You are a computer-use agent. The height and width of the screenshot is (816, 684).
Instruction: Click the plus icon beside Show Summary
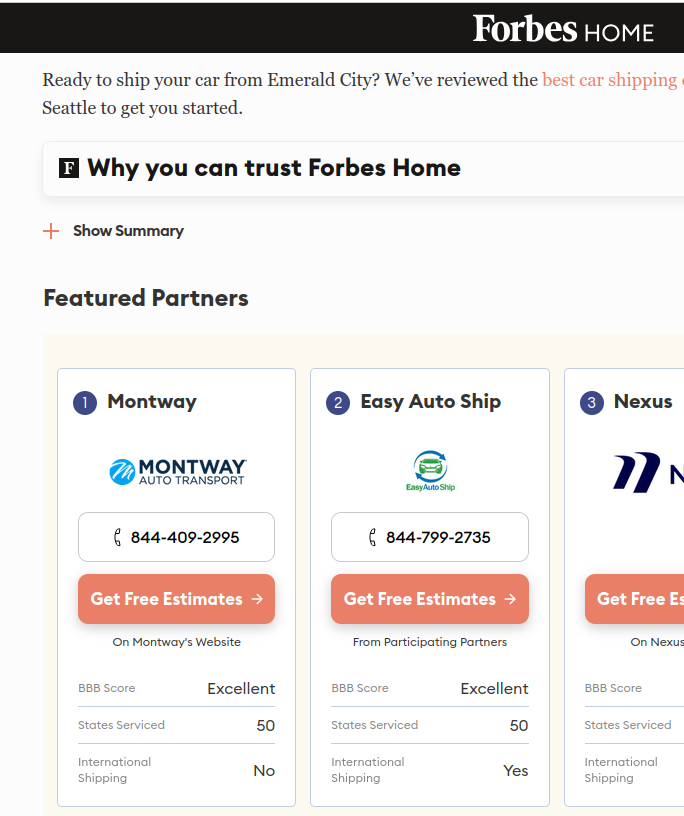coord(51,231)
